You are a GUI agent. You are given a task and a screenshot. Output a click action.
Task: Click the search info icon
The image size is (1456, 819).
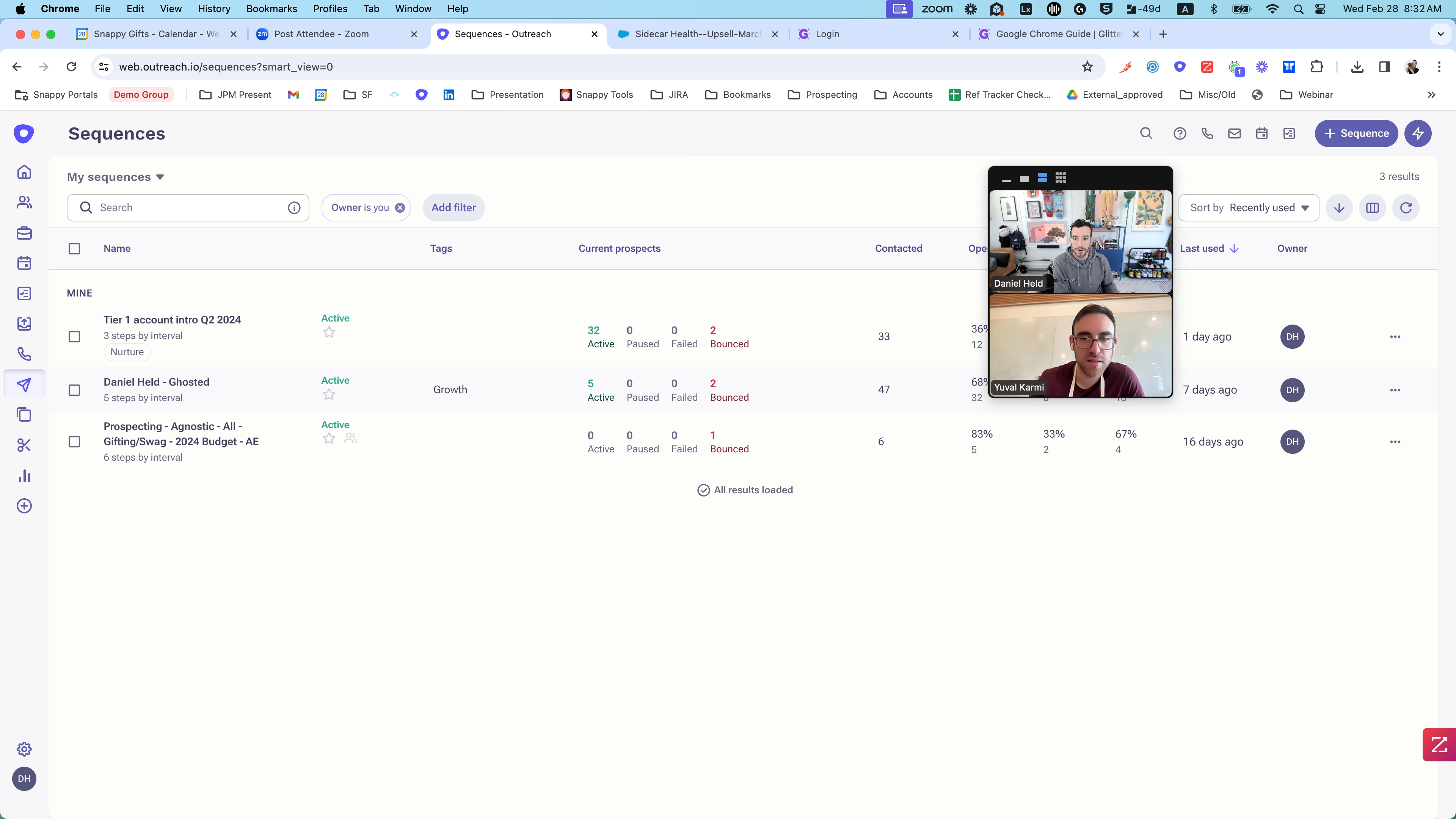coord(294,207)
